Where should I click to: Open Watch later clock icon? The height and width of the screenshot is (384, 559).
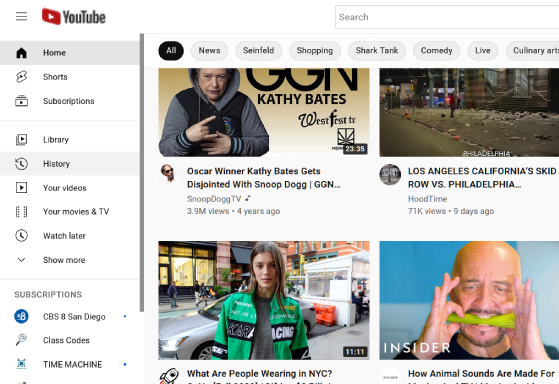pos(21,236)
